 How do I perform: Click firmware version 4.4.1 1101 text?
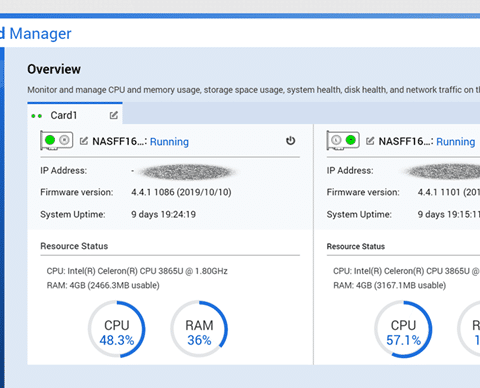[x=449, y=192]
